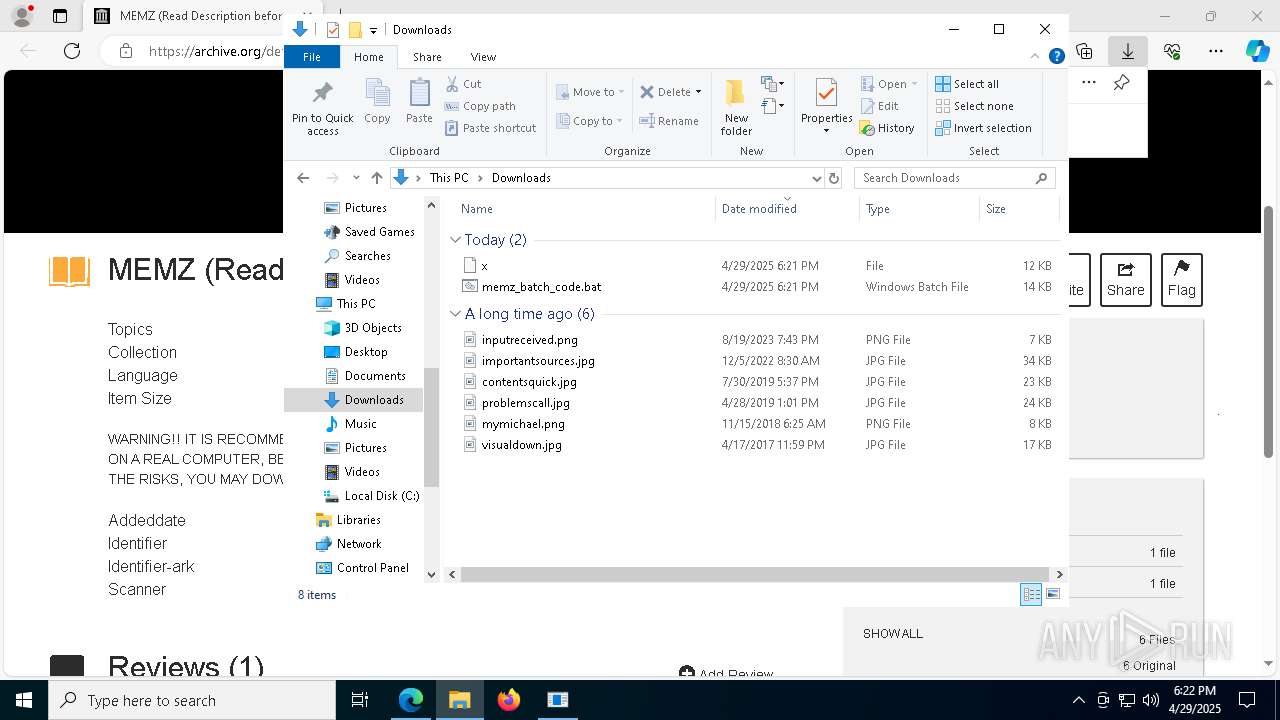The image size is (1280, 720).
Task: Click Share button on archive page
Action: pyautogui.click(x=1125, y=279)
